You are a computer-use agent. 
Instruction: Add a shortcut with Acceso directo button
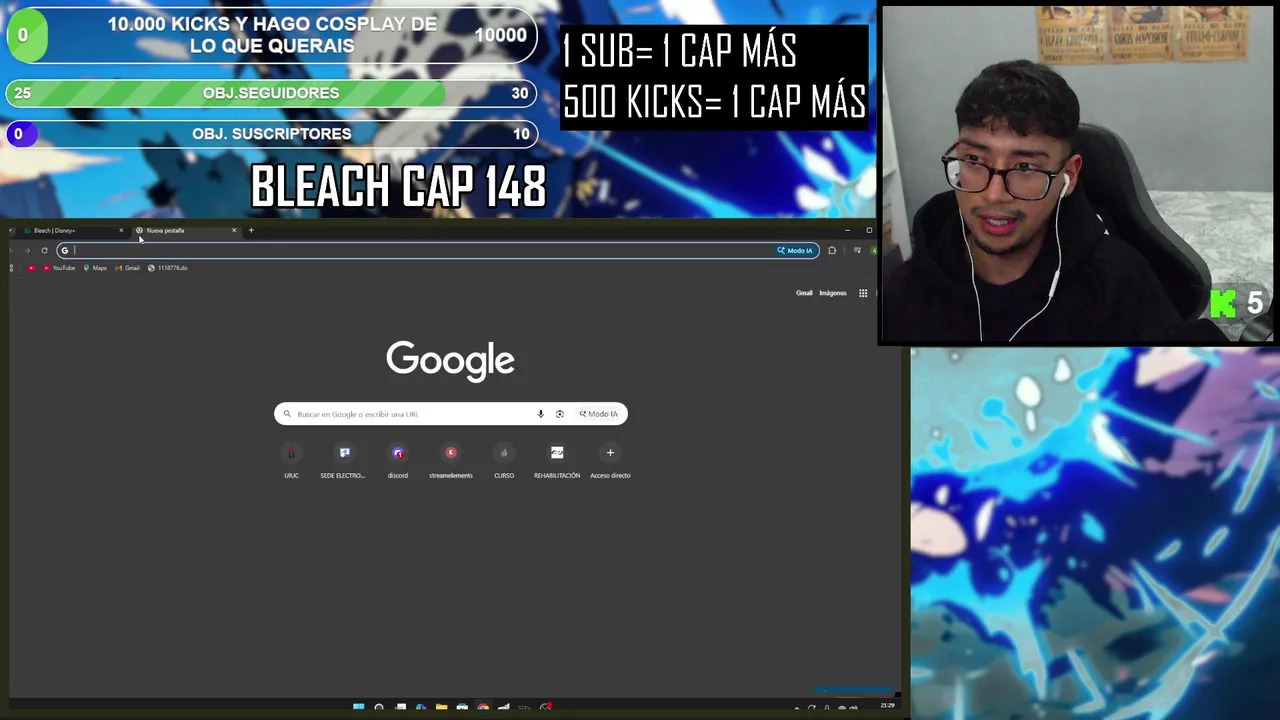pyautogui.click(x=610, y=461)
